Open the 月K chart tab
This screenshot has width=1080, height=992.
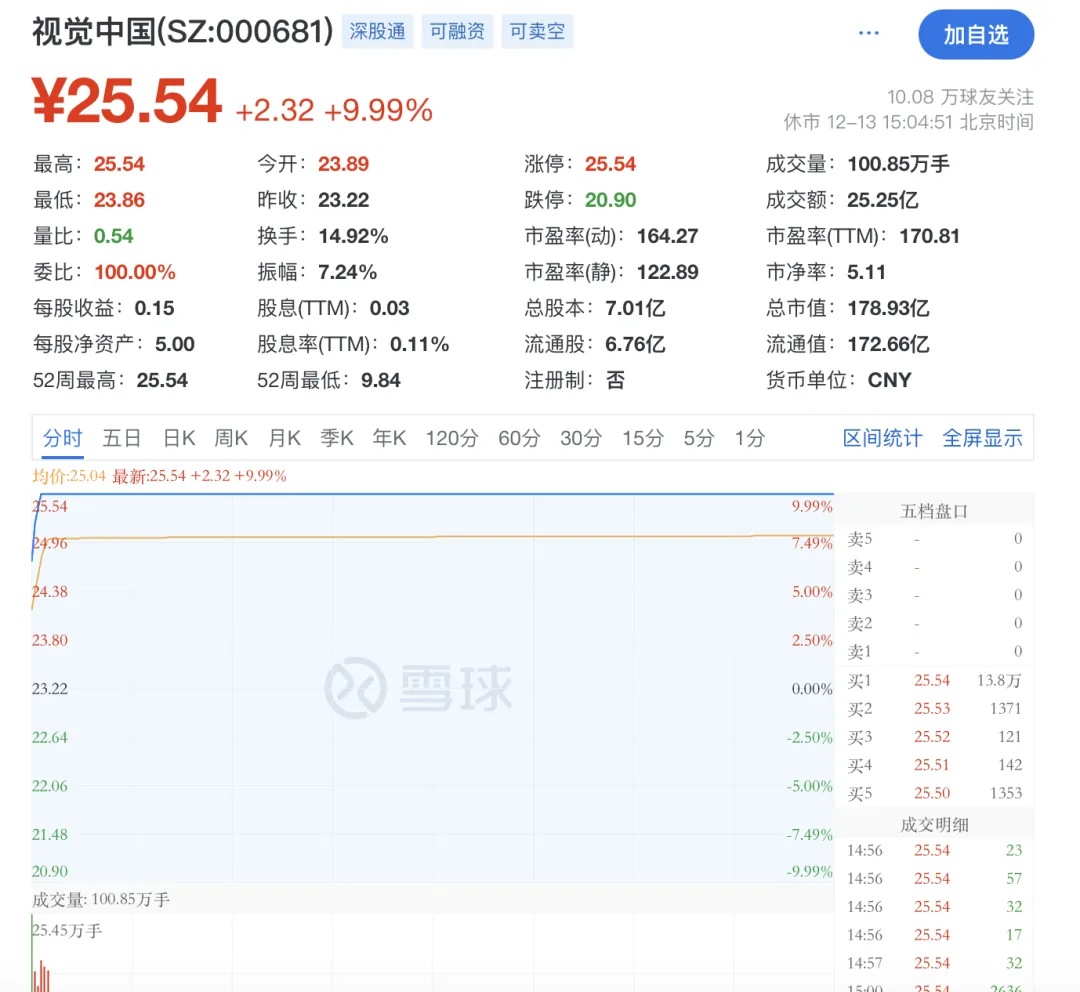click(x=284, y=438)
